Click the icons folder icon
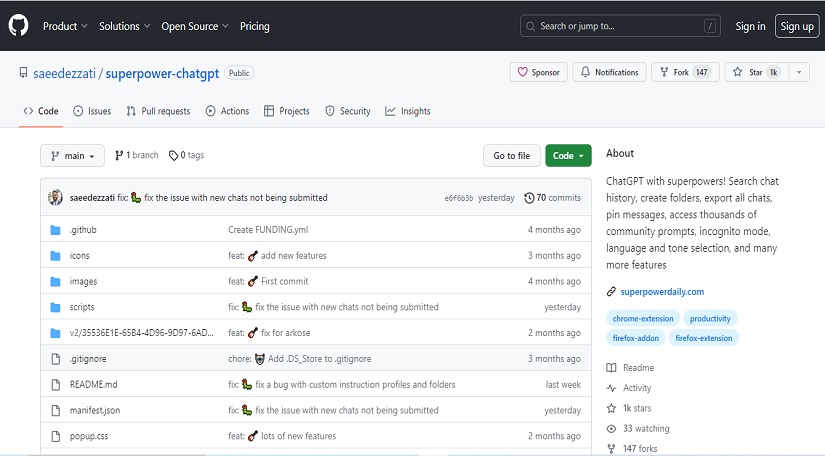The image size is (825, 456). click(55, 256)
